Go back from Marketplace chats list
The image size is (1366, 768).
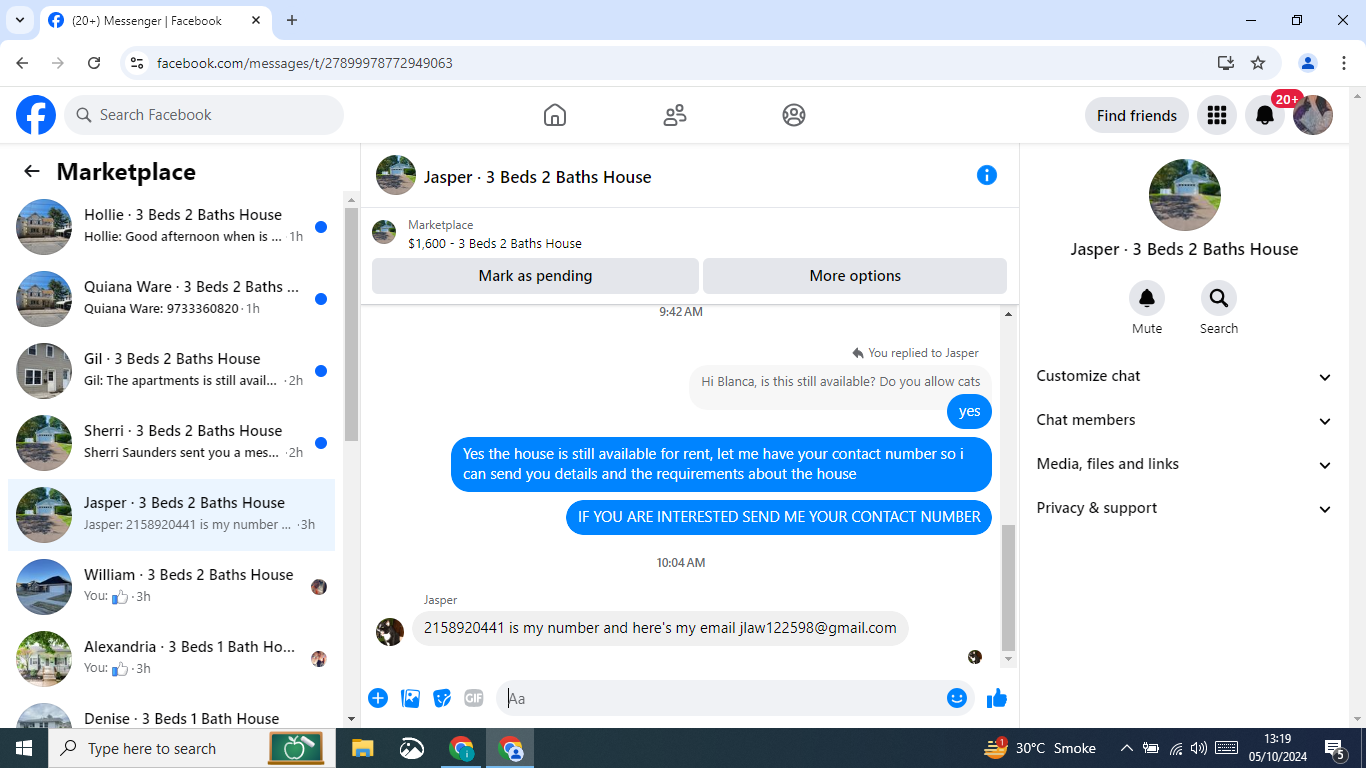(x=32, y=171)
